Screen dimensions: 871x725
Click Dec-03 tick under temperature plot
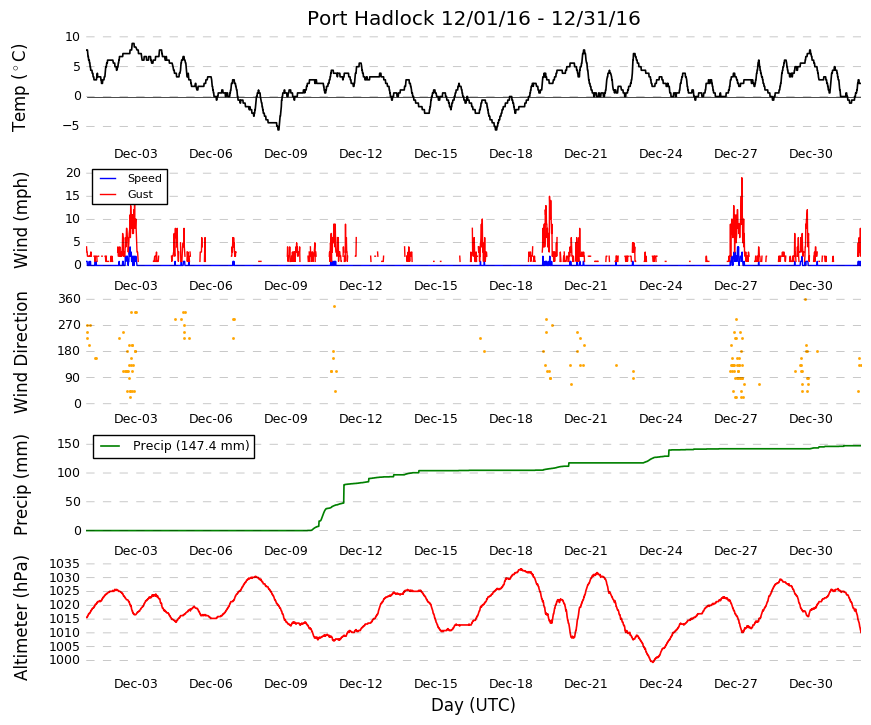coord(136,154)
